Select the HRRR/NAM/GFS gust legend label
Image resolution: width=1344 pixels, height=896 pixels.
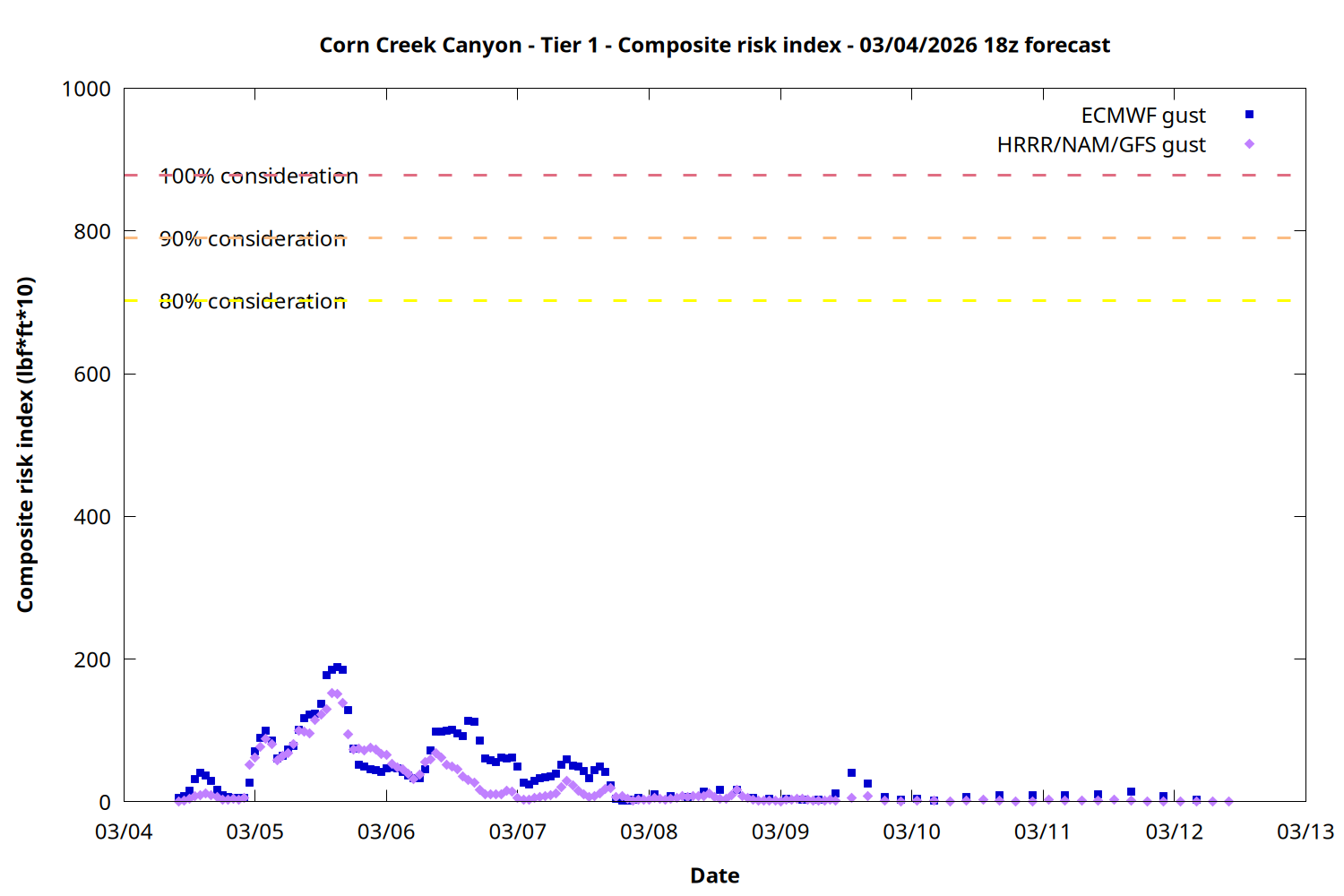click(1101, 145)
